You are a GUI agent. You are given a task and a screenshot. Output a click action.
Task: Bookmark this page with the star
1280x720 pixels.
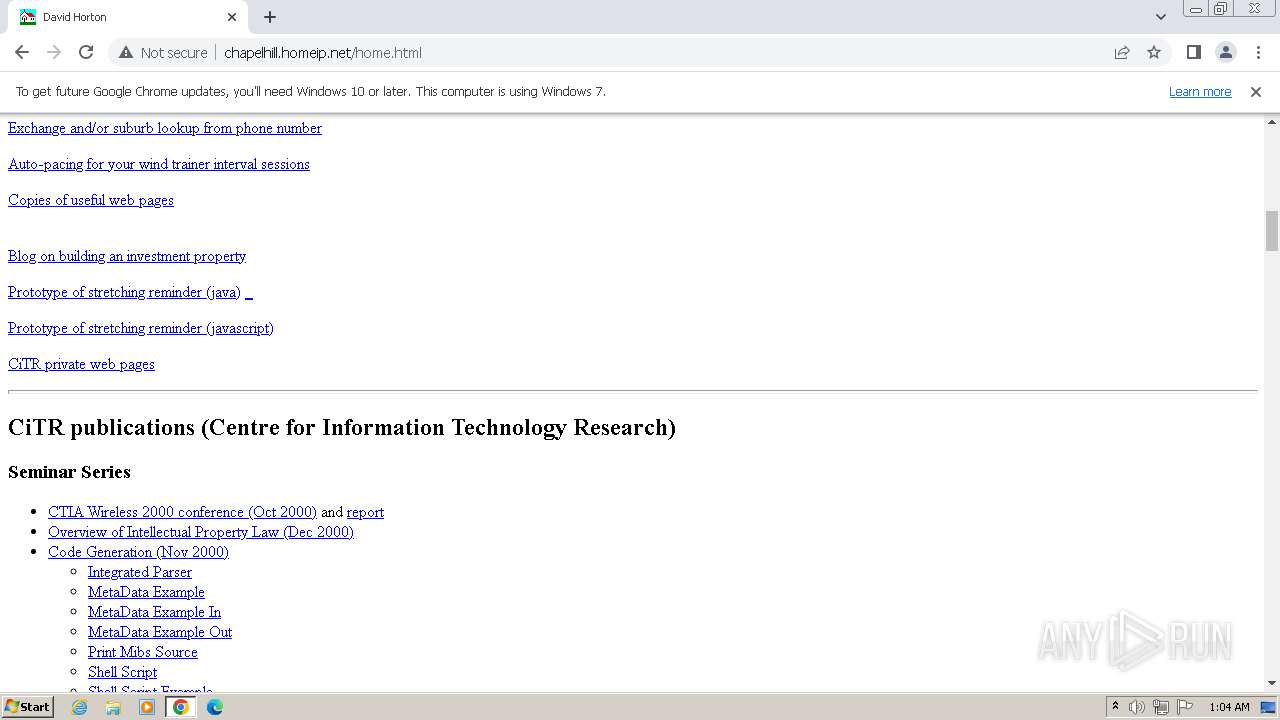pyautogui.click(x=1154, y=52)
